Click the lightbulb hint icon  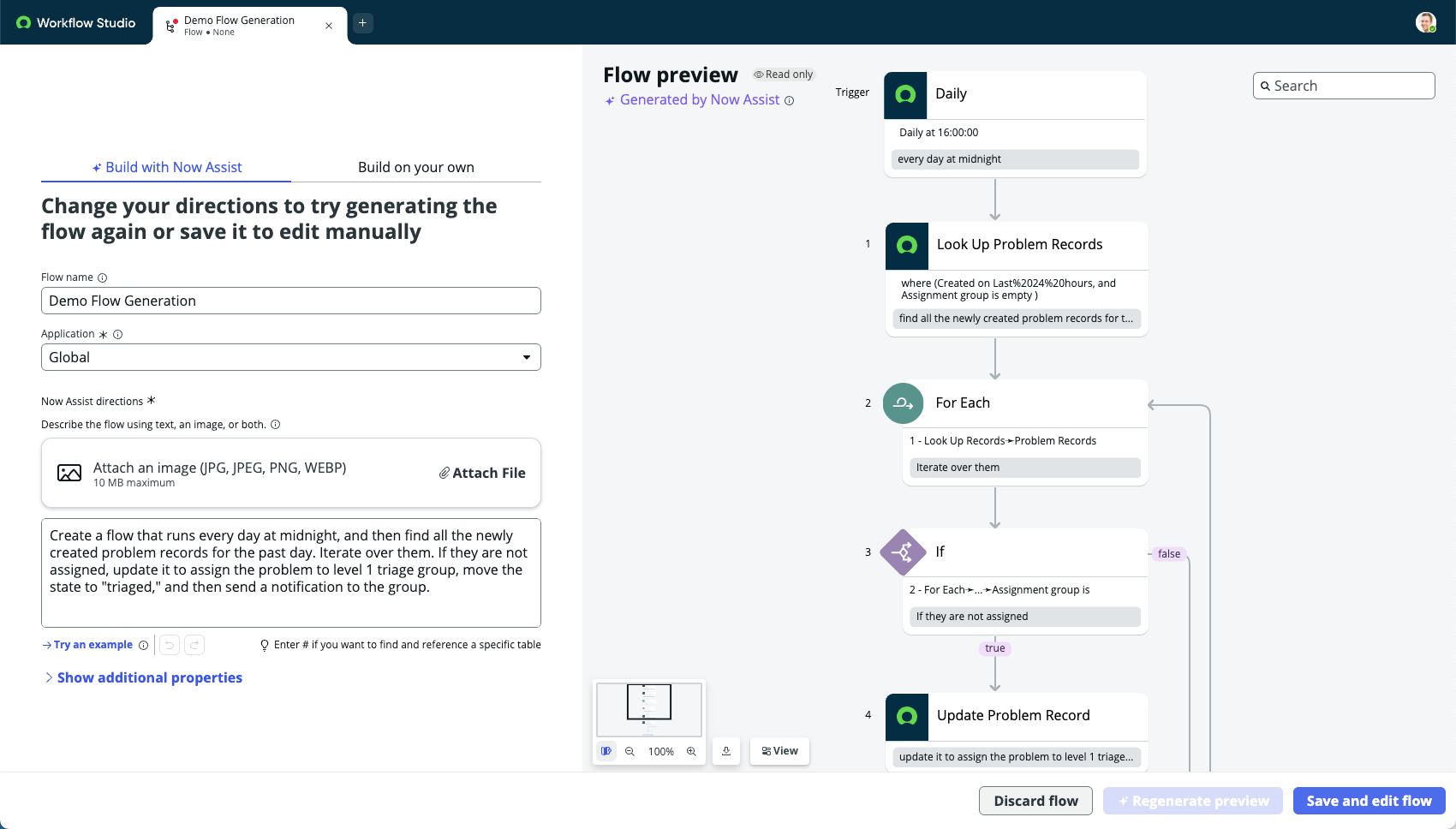265,646
